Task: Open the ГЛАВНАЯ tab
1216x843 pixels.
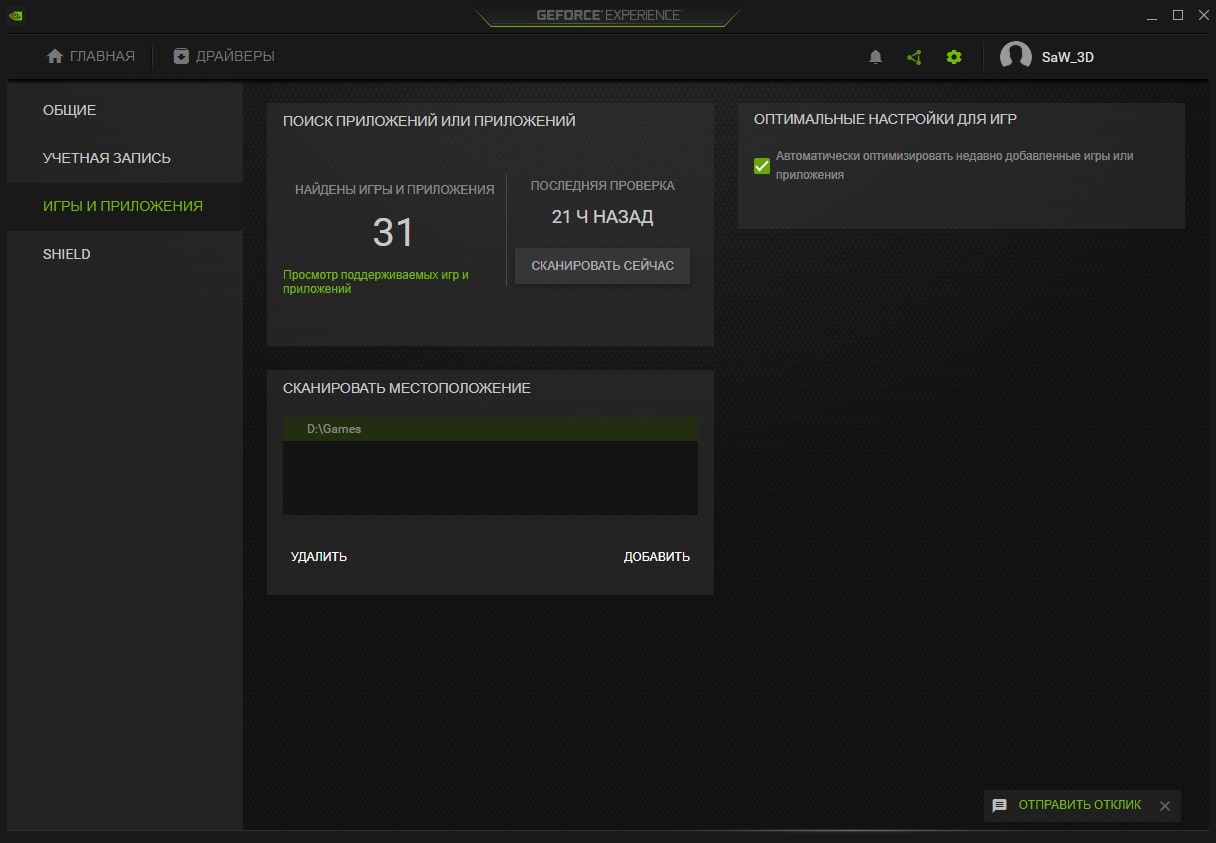Action: 91,56
